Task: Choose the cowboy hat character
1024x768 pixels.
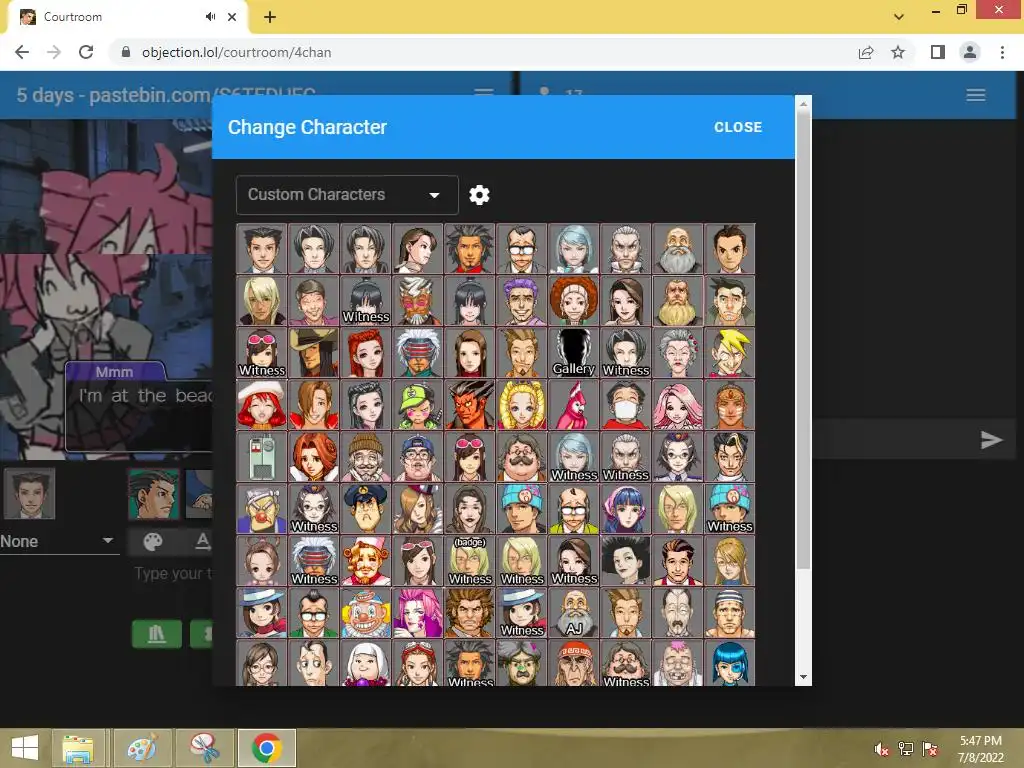Action: tap(313, 353)
